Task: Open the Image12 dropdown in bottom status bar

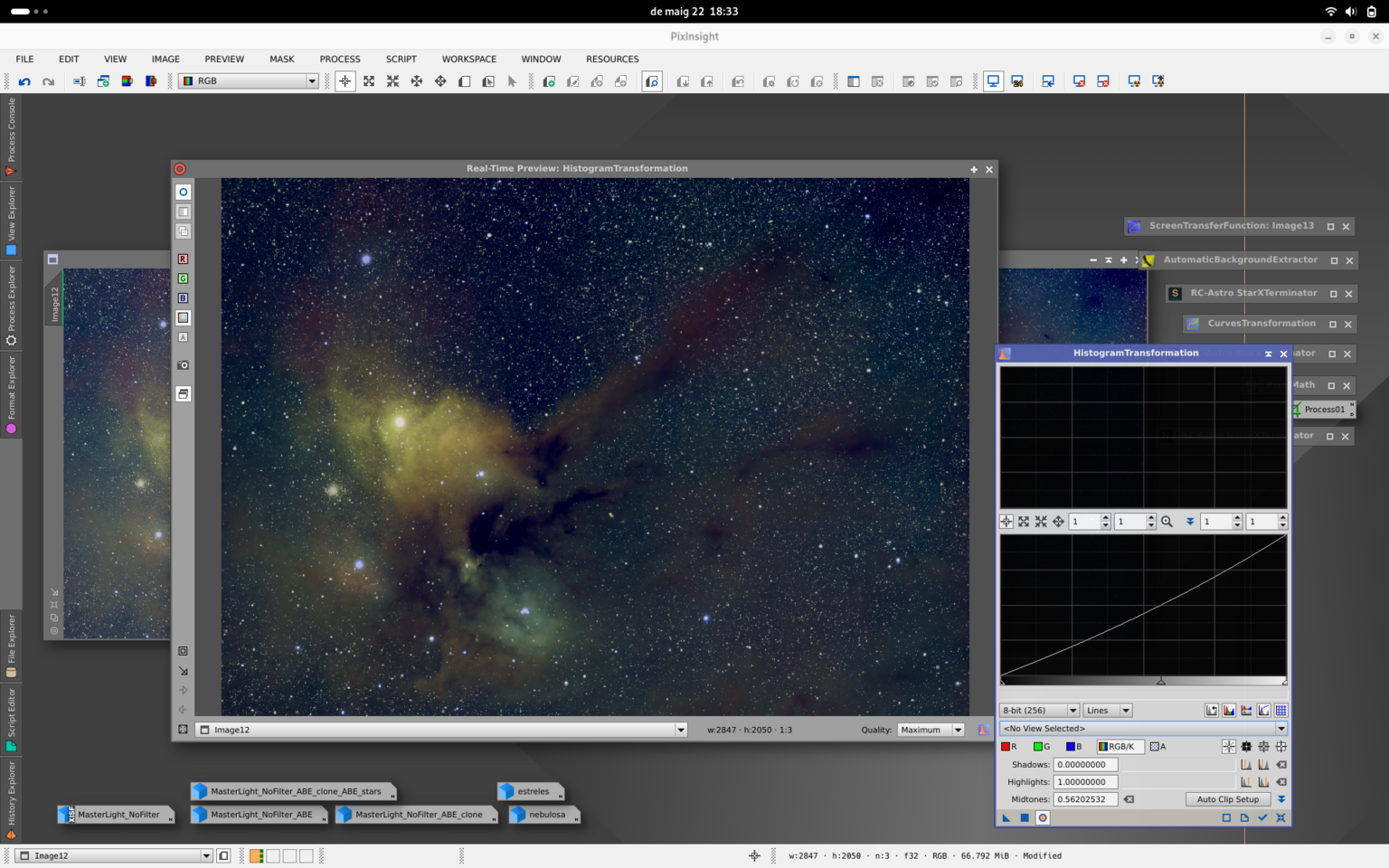Action: pos(115,855)
